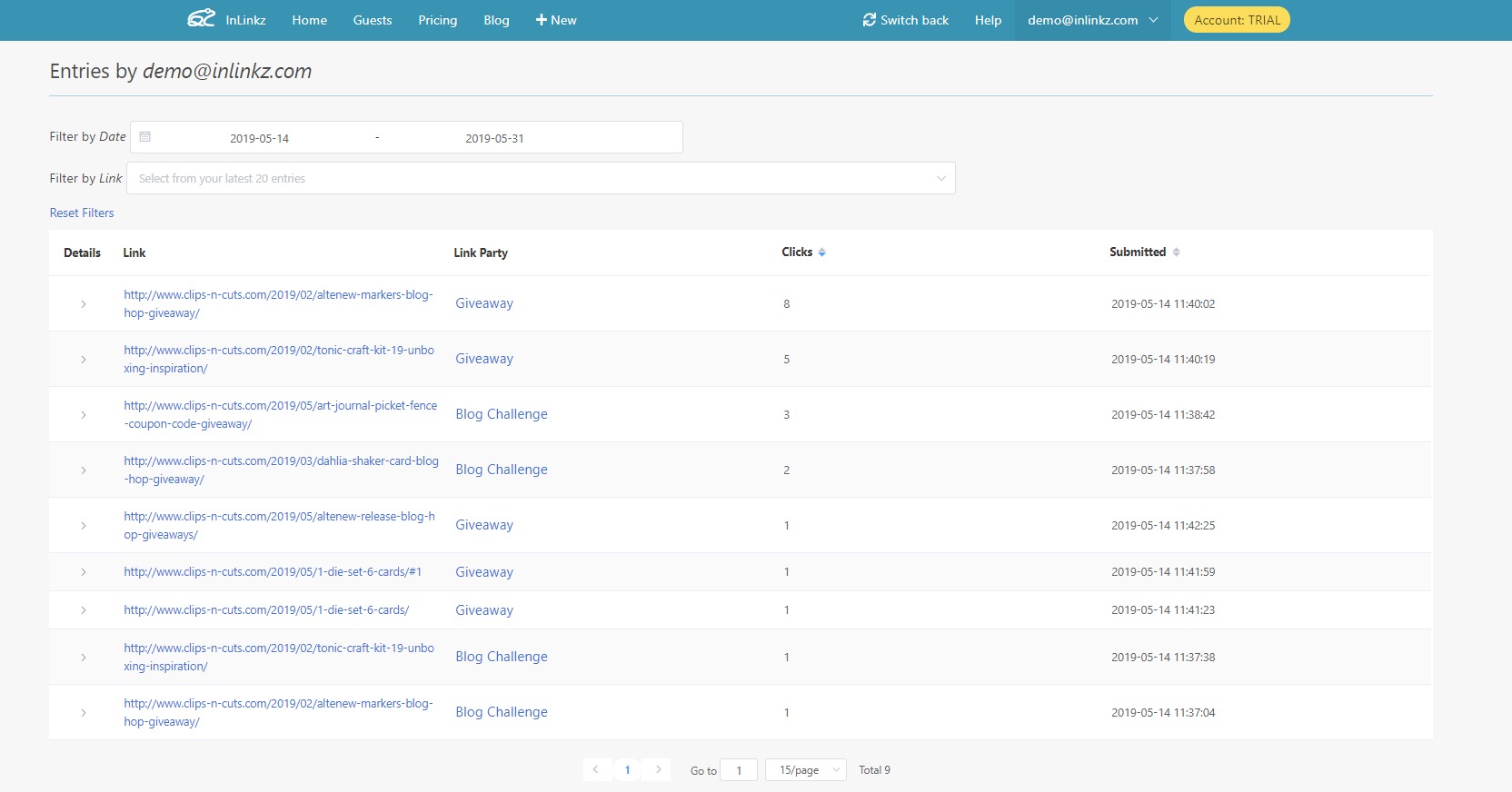Expand details for tonic-craft-kit Giveaway row

point(84,360)
